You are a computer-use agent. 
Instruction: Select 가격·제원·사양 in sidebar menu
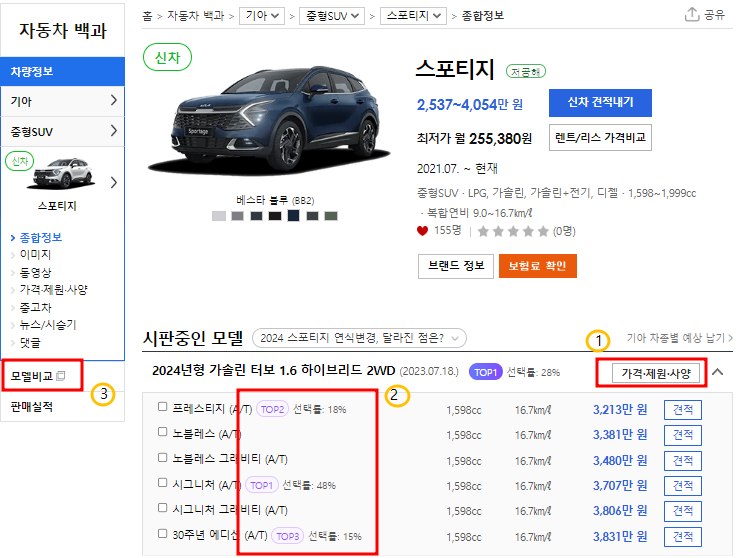(x=53, y=289)
